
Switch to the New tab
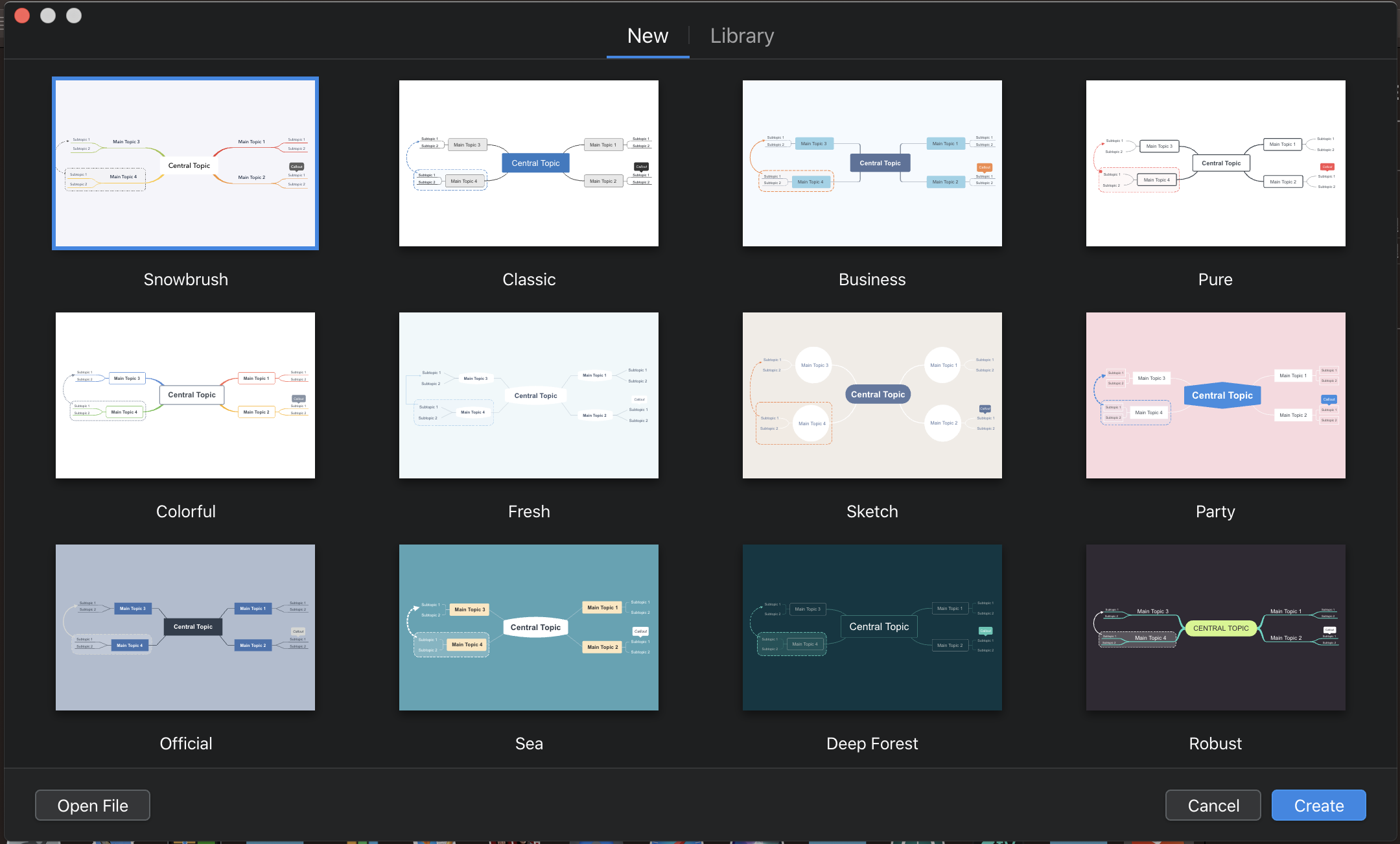pyautogui.click(x=647, y=36)
